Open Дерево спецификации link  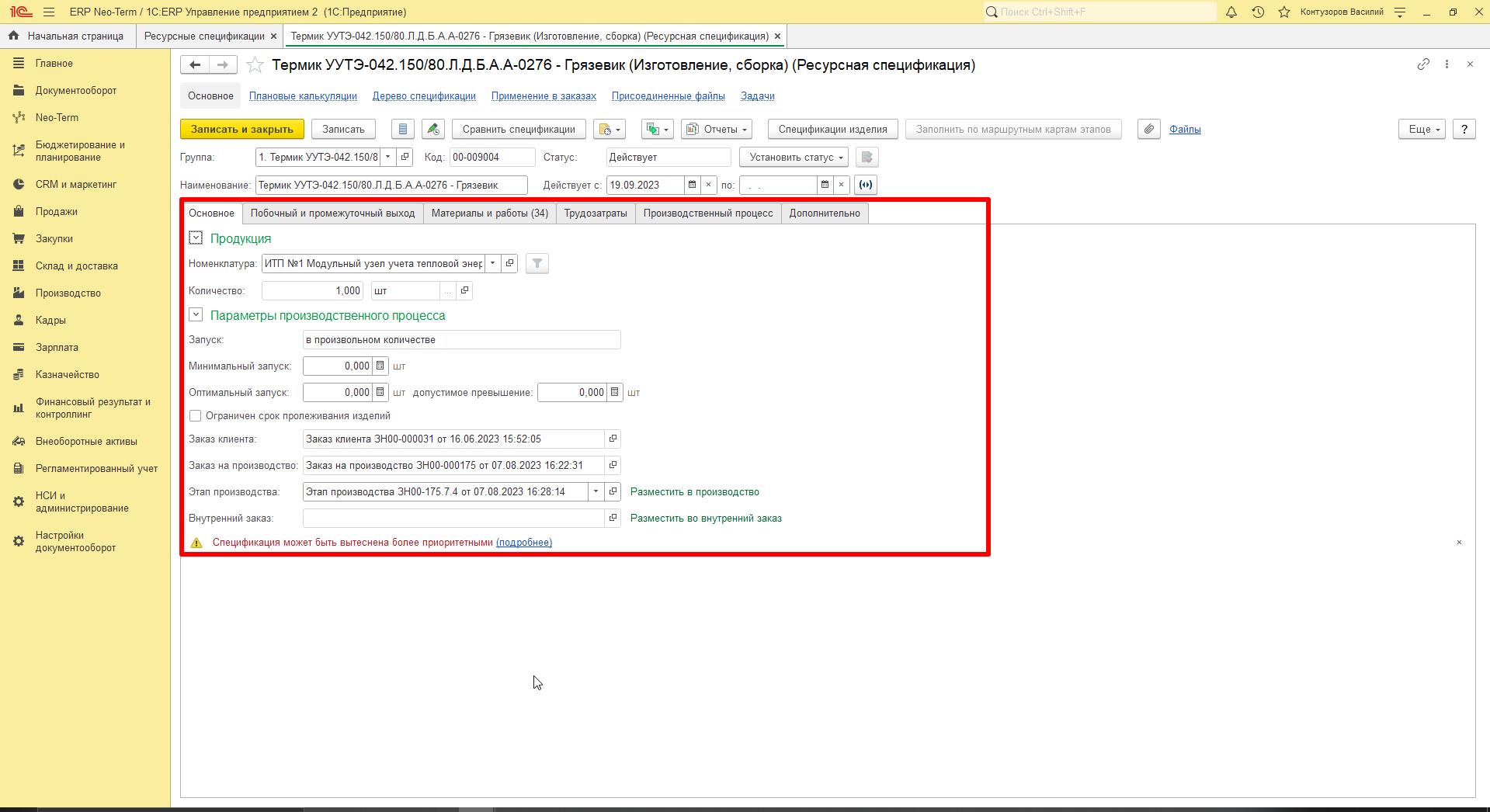coord(424,96)
